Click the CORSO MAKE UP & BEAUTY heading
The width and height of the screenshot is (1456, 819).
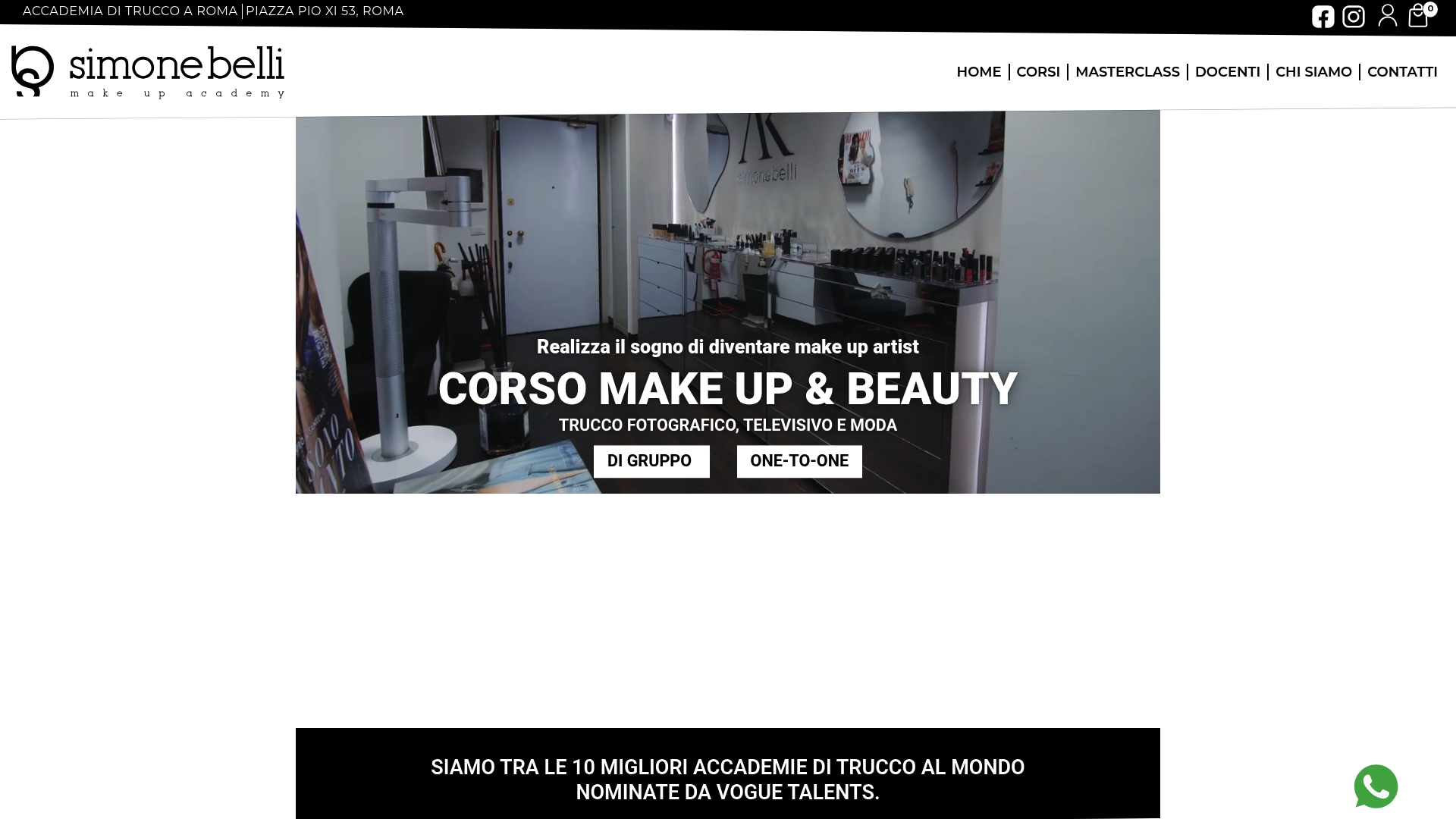pos(728,388)
